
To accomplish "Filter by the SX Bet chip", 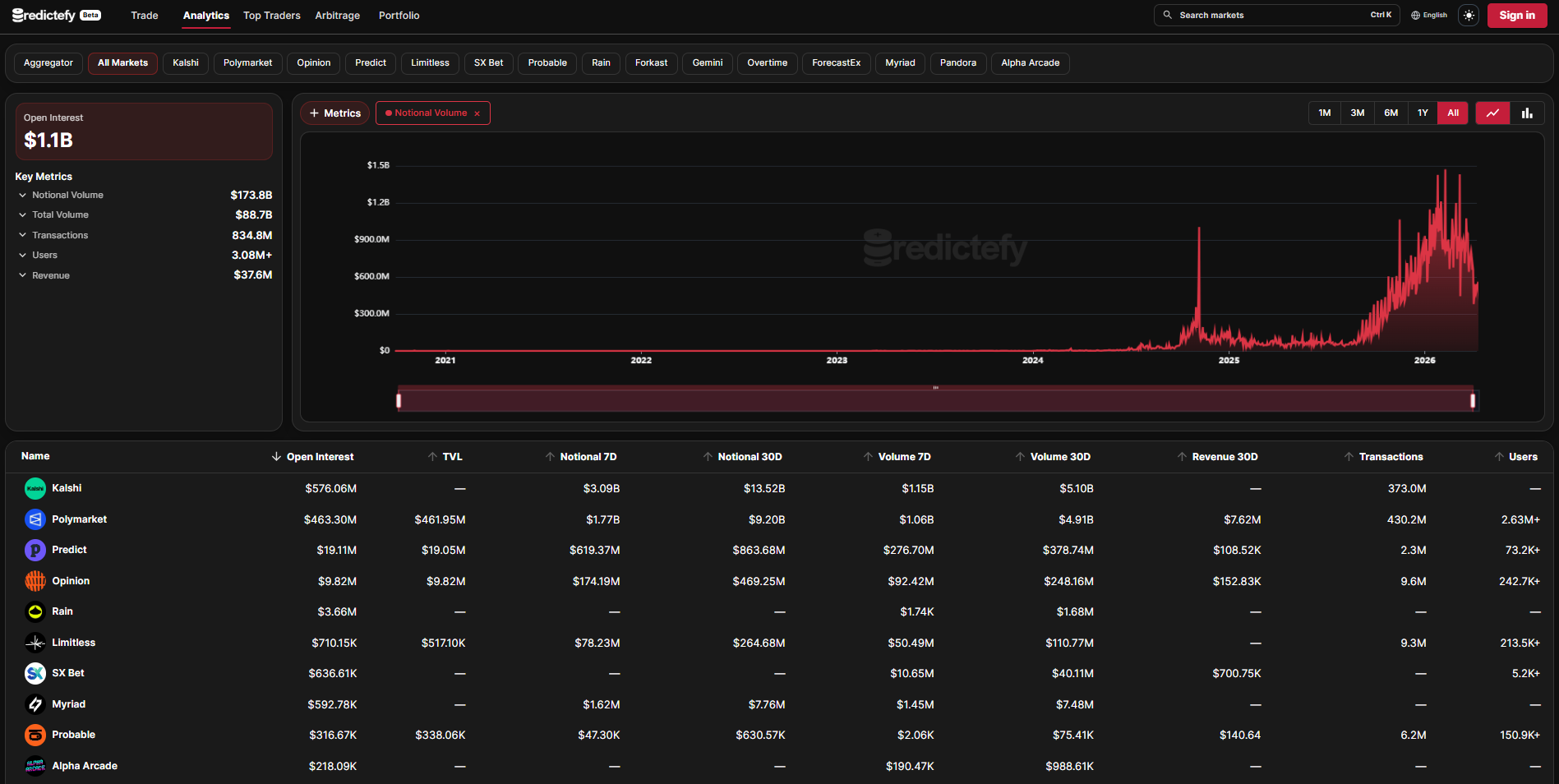I will [x=489, y=63].
